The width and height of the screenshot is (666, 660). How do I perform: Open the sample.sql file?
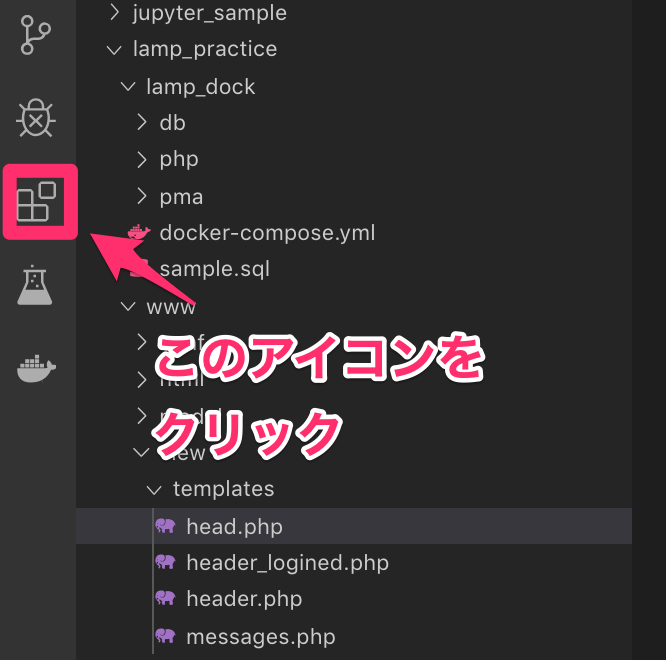pyautogui.click(x=214, y=269)
